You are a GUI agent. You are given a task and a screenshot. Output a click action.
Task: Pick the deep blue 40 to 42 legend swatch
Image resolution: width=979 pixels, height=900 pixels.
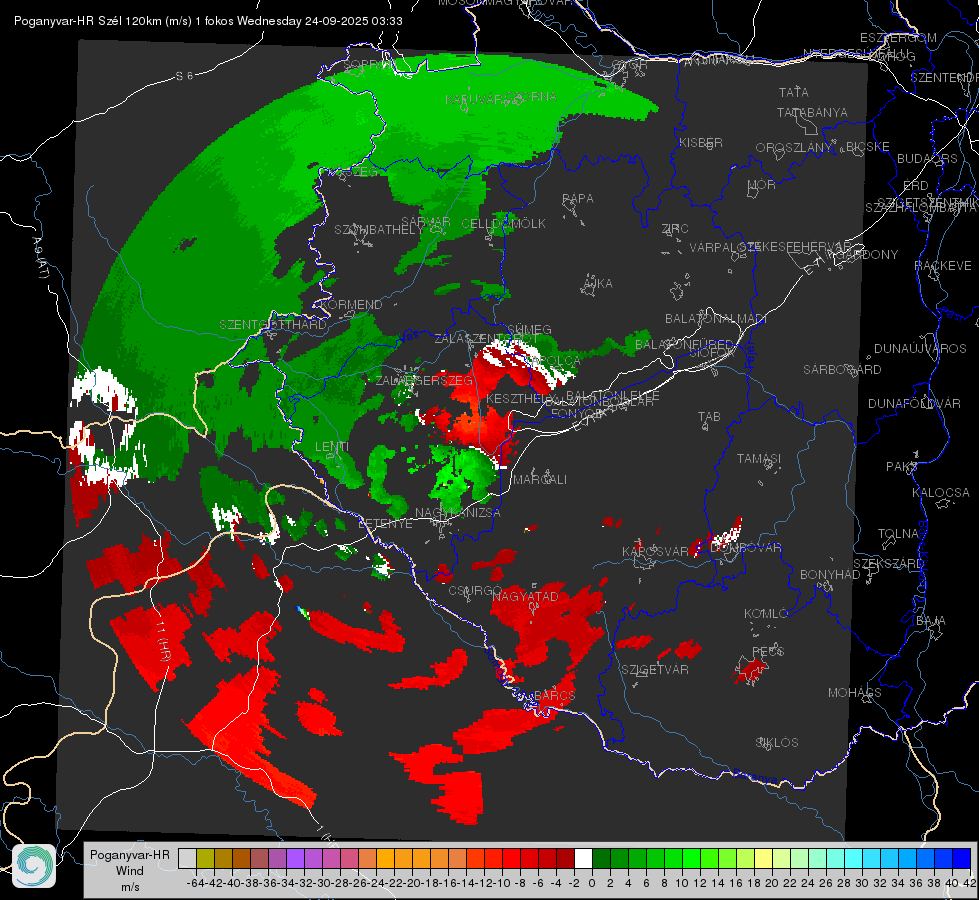tap(962, 858)
